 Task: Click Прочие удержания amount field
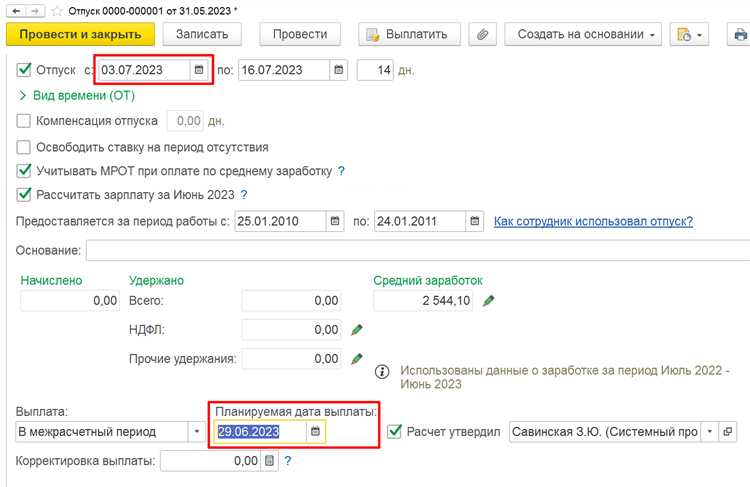(x=291, y=359)
